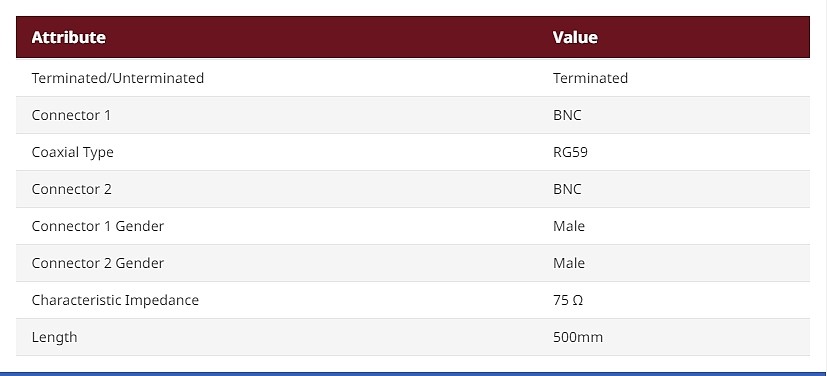
Task: Click the Terminated value cell
Action: 590,78
